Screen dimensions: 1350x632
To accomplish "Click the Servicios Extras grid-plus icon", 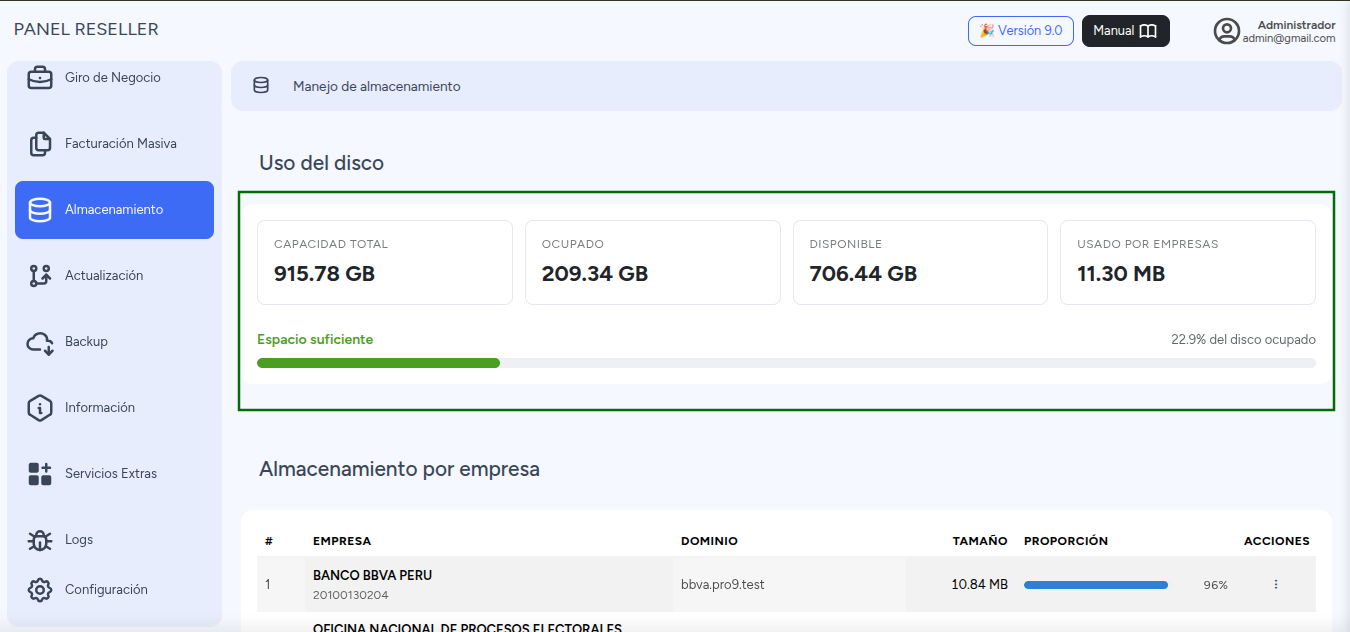I will 40,474.
